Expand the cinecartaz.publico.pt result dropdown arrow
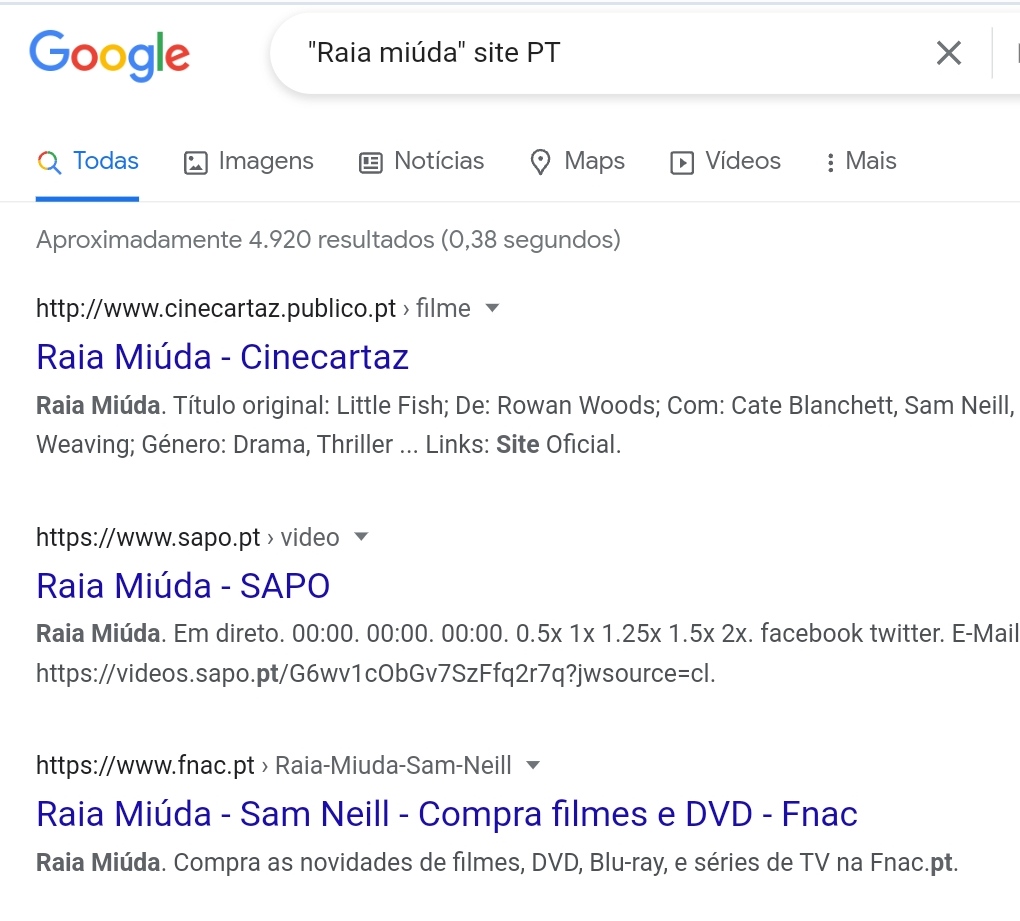The image size is (1020, 921). 492,309
